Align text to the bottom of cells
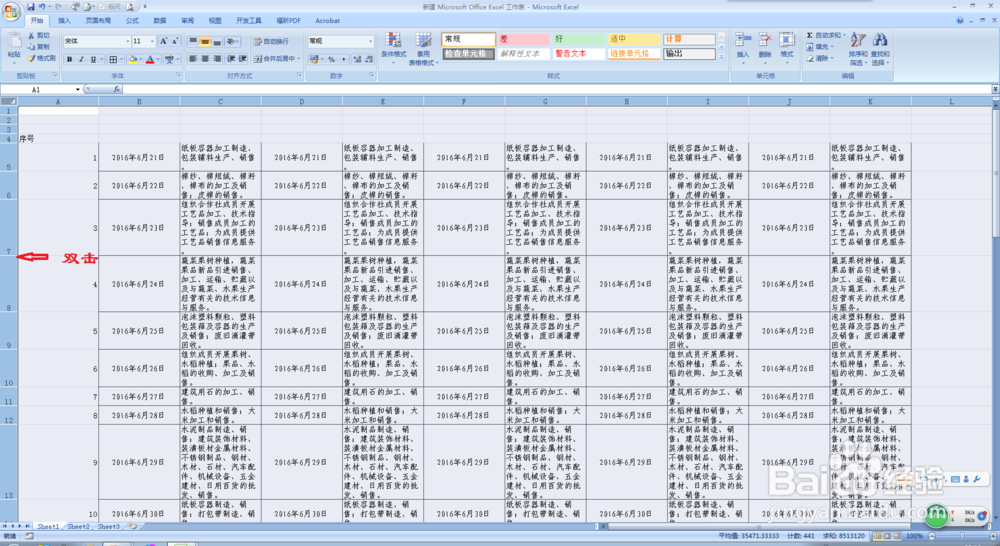Viewport: 1000px width, 546px height. click(x=217, y=41)
